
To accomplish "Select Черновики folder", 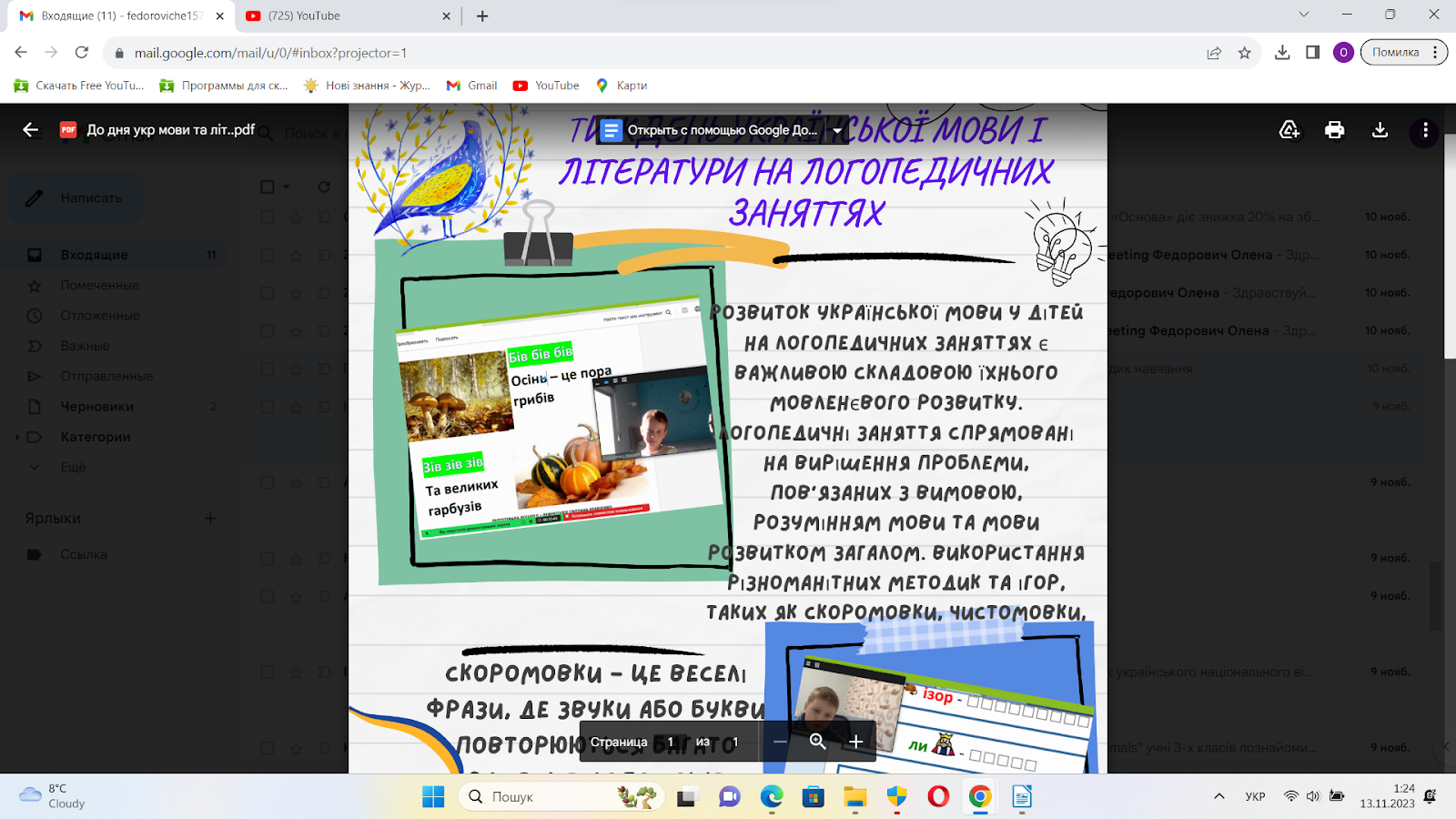I will (x=114, y=406).
